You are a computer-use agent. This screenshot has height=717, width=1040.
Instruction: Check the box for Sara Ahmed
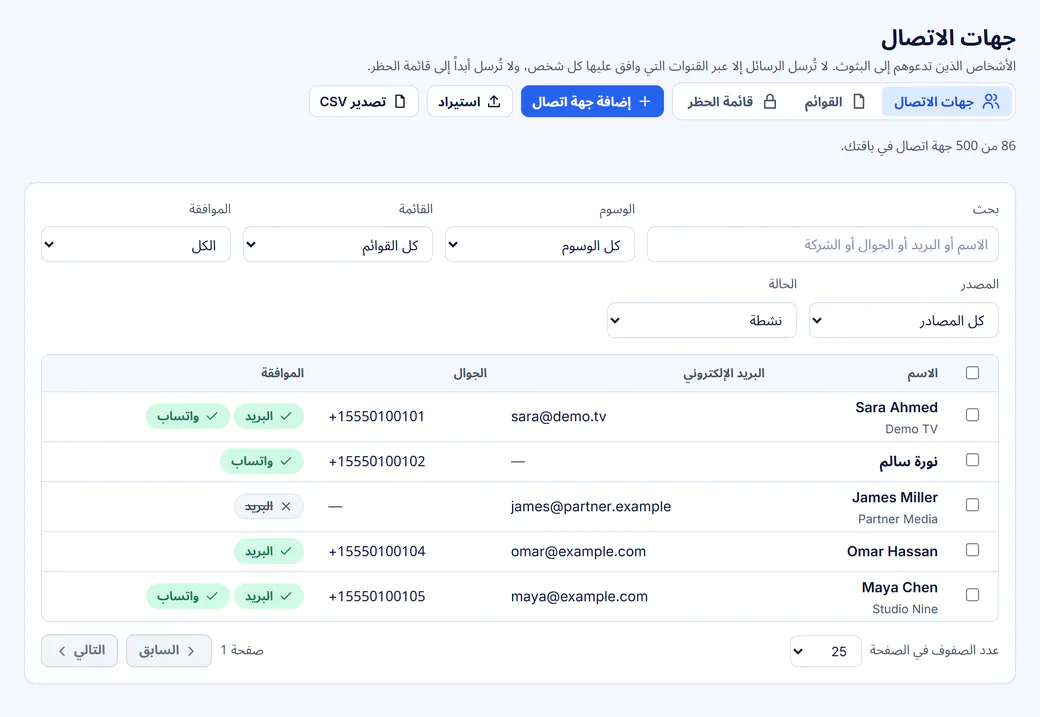tap(972, 415)
